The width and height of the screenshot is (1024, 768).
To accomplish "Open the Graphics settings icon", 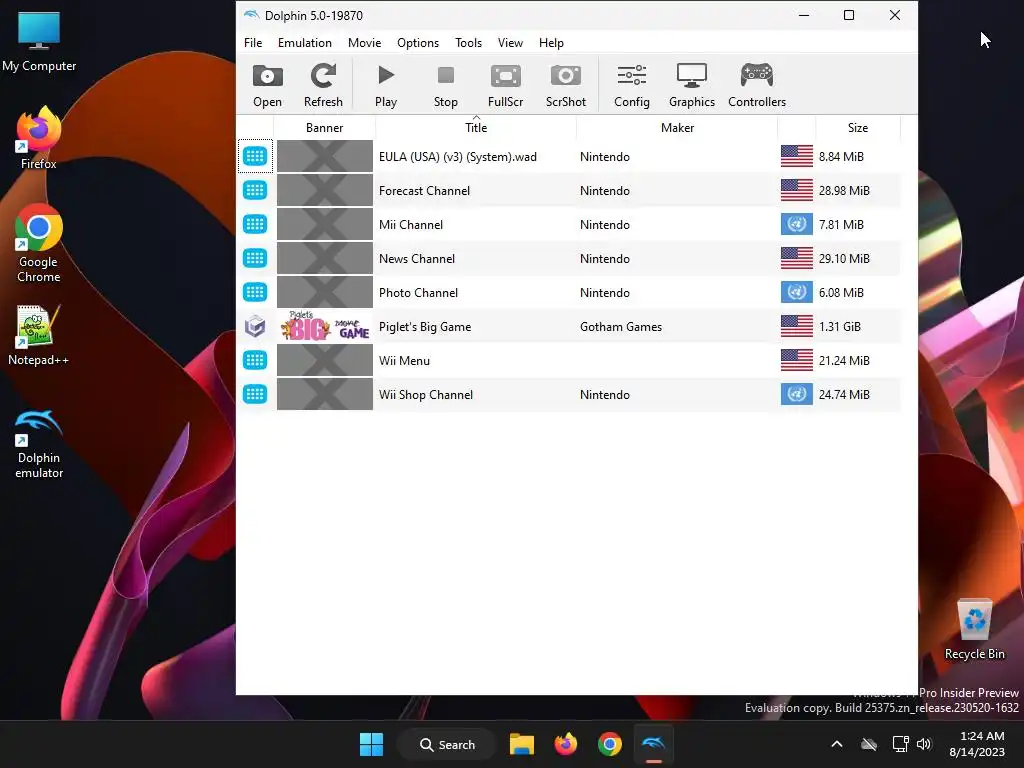I will coord(692,86).
